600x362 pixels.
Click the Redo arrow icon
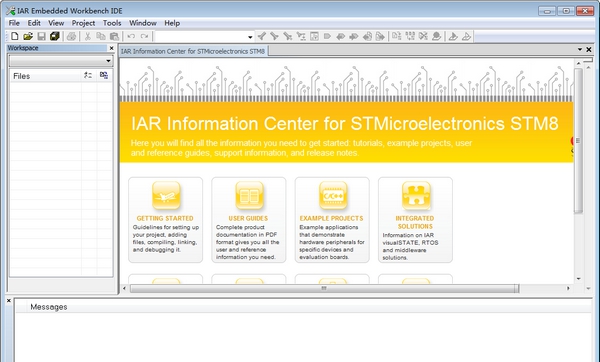(x=144, y=36)
